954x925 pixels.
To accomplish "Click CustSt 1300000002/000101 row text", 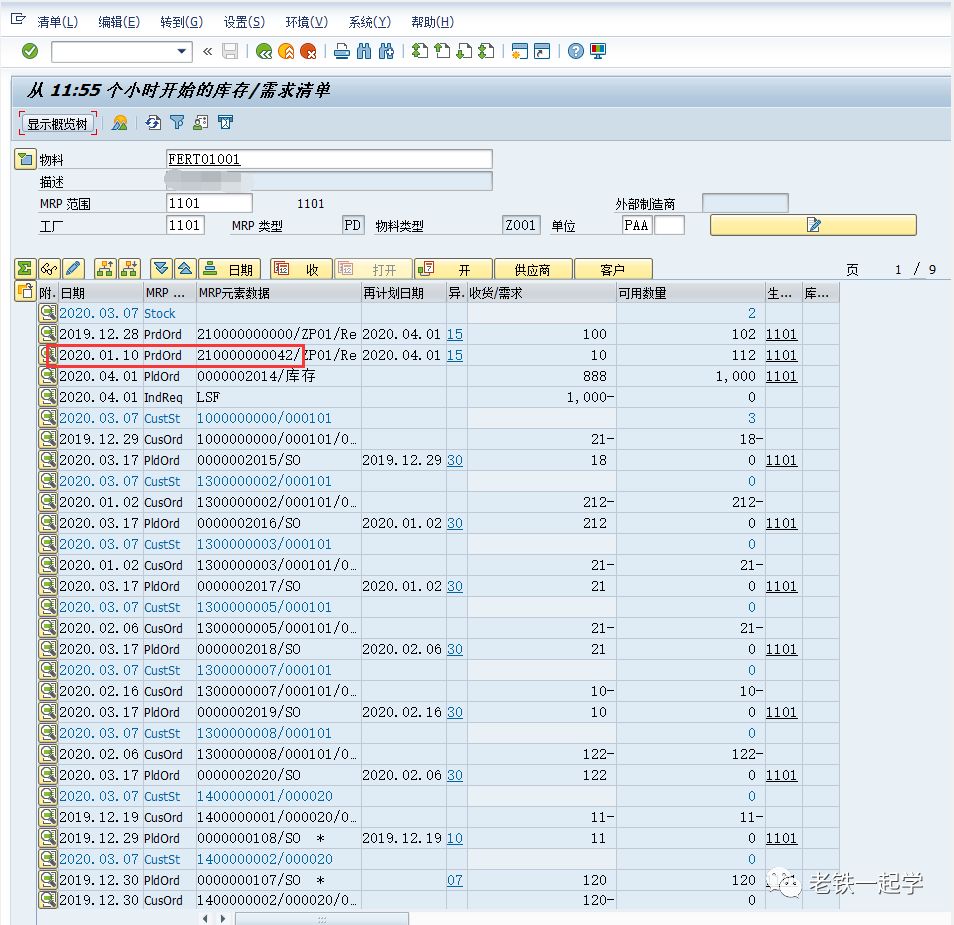I will [264, 481].
